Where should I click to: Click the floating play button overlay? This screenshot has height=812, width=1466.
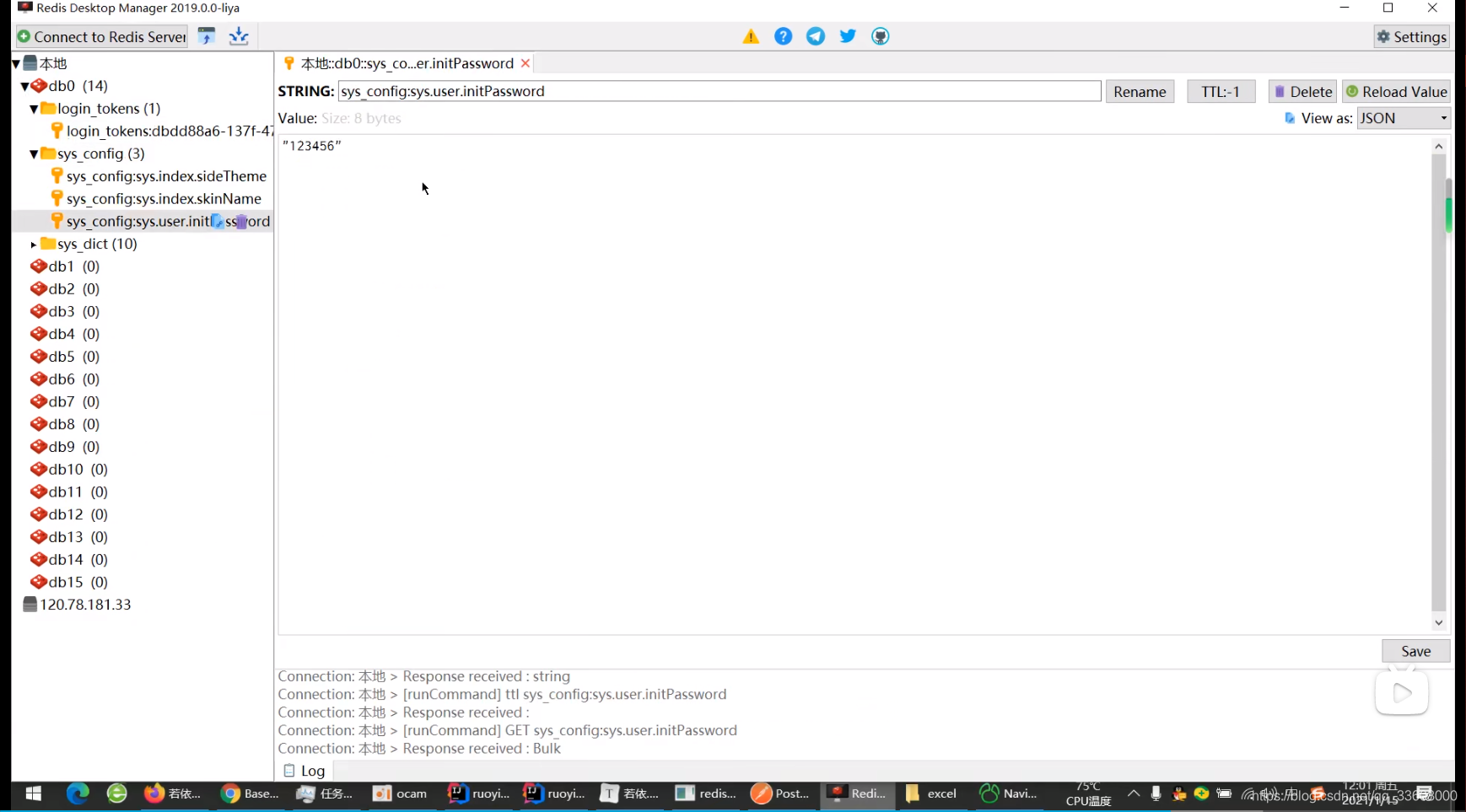tap(1402, 693)
